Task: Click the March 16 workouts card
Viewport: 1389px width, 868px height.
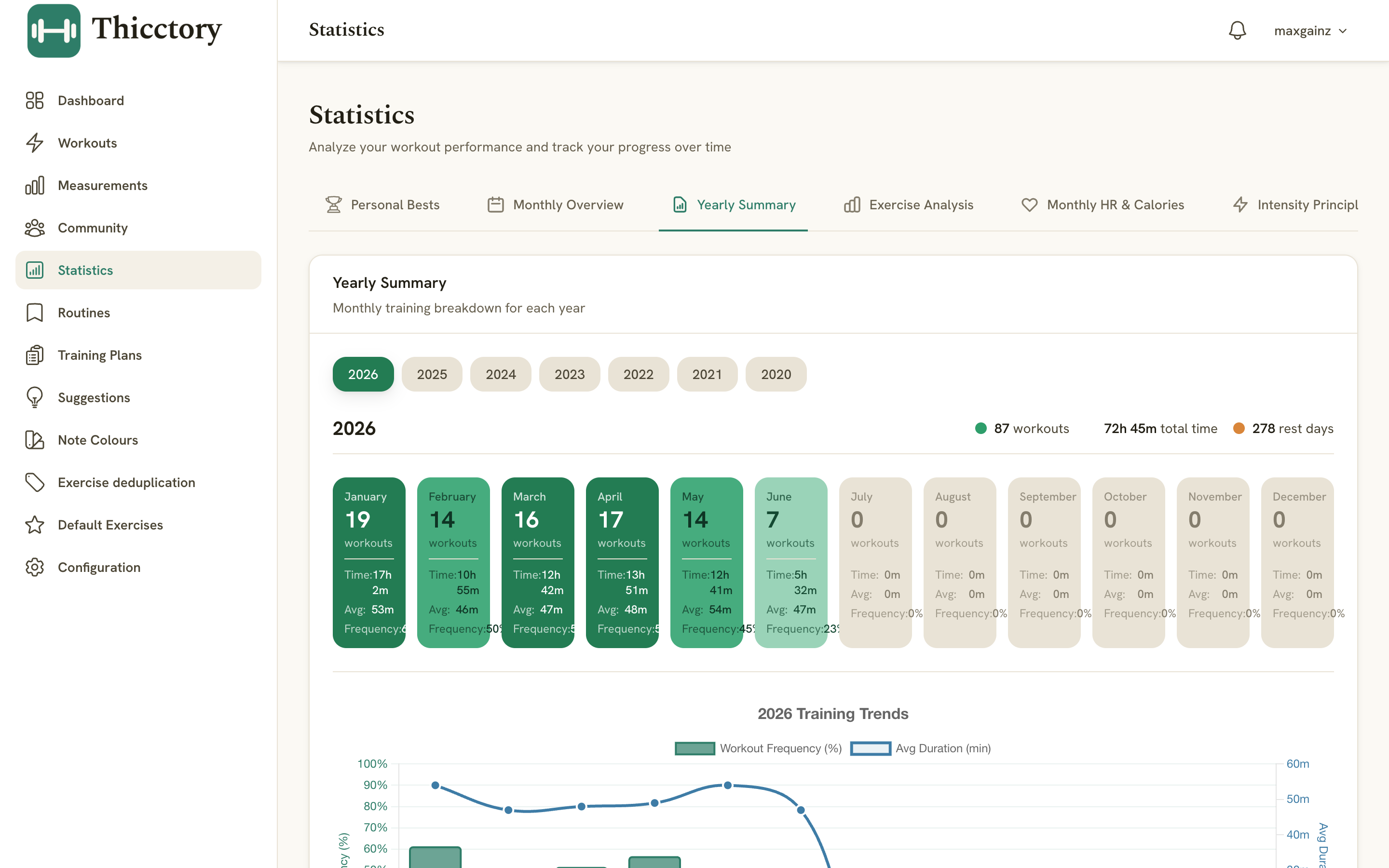Action: [x=538, y=563]
